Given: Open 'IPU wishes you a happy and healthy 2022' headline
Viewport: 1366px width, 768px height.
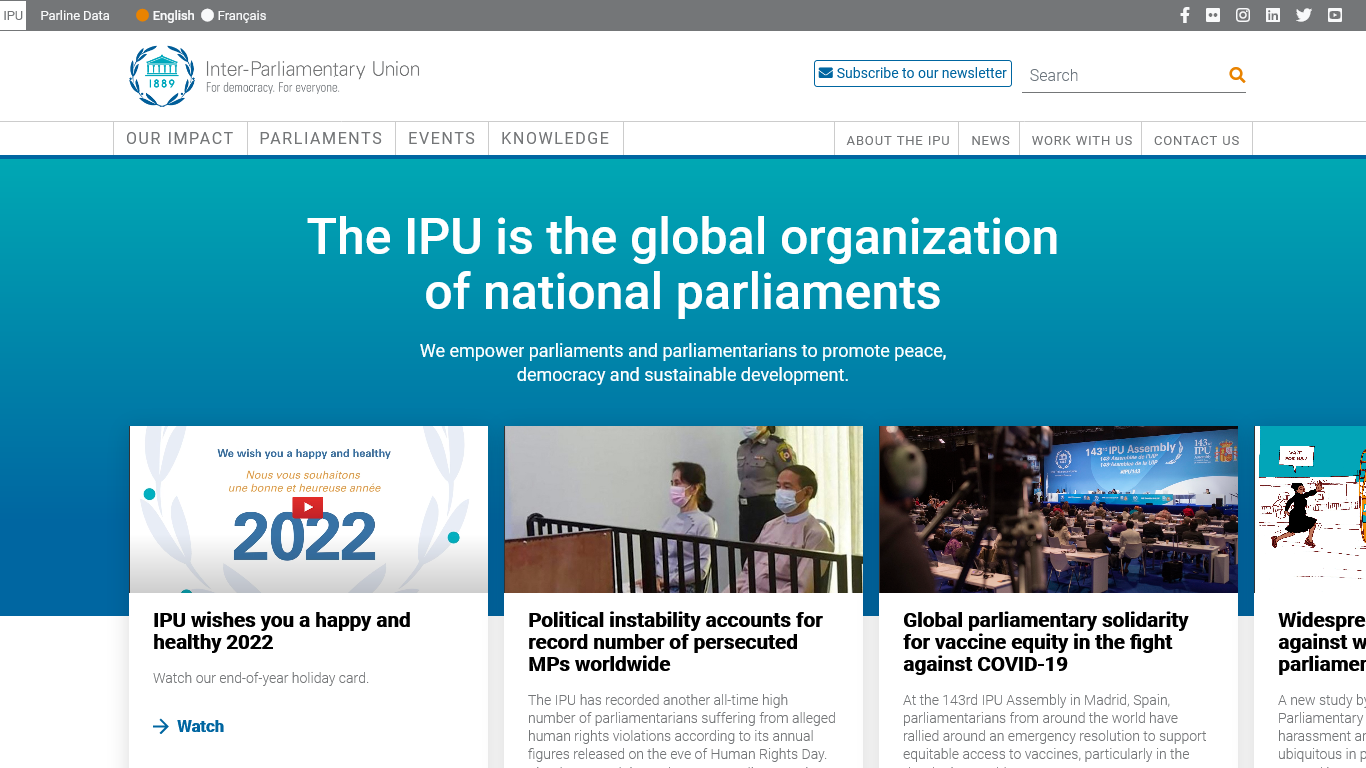Looking at the screenshot, I should click(x=282, y=631).
